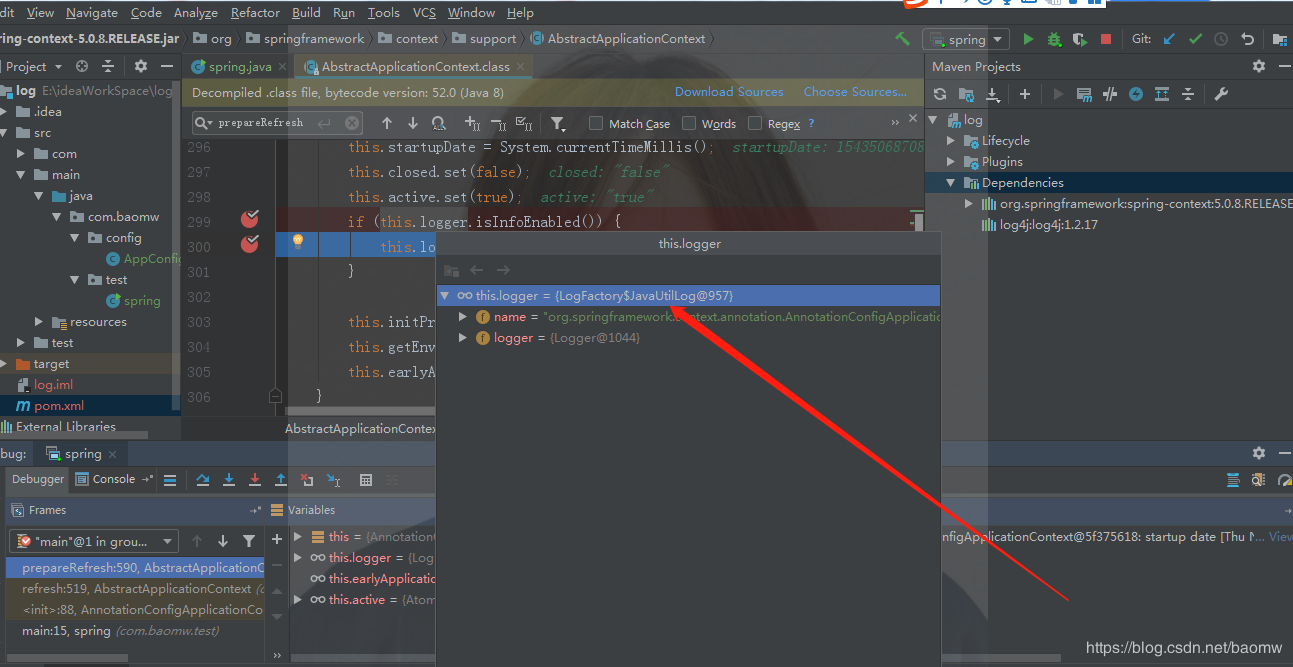Image resolution: width=1293 pixels, height=667 pixels.
Task: Click Force Step Into red arrow
Action: 255,480
